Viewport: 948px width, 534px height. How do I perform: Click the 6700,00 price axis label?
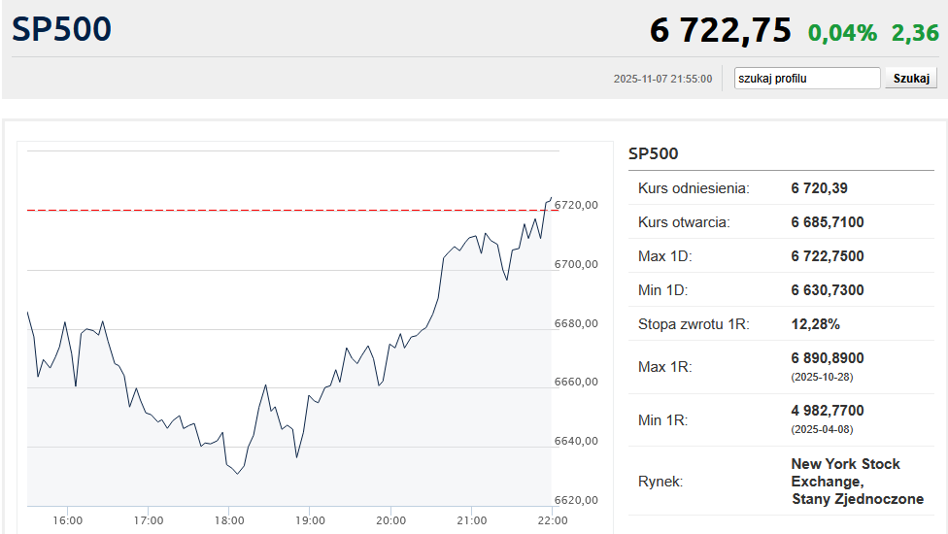coord(577,264)
